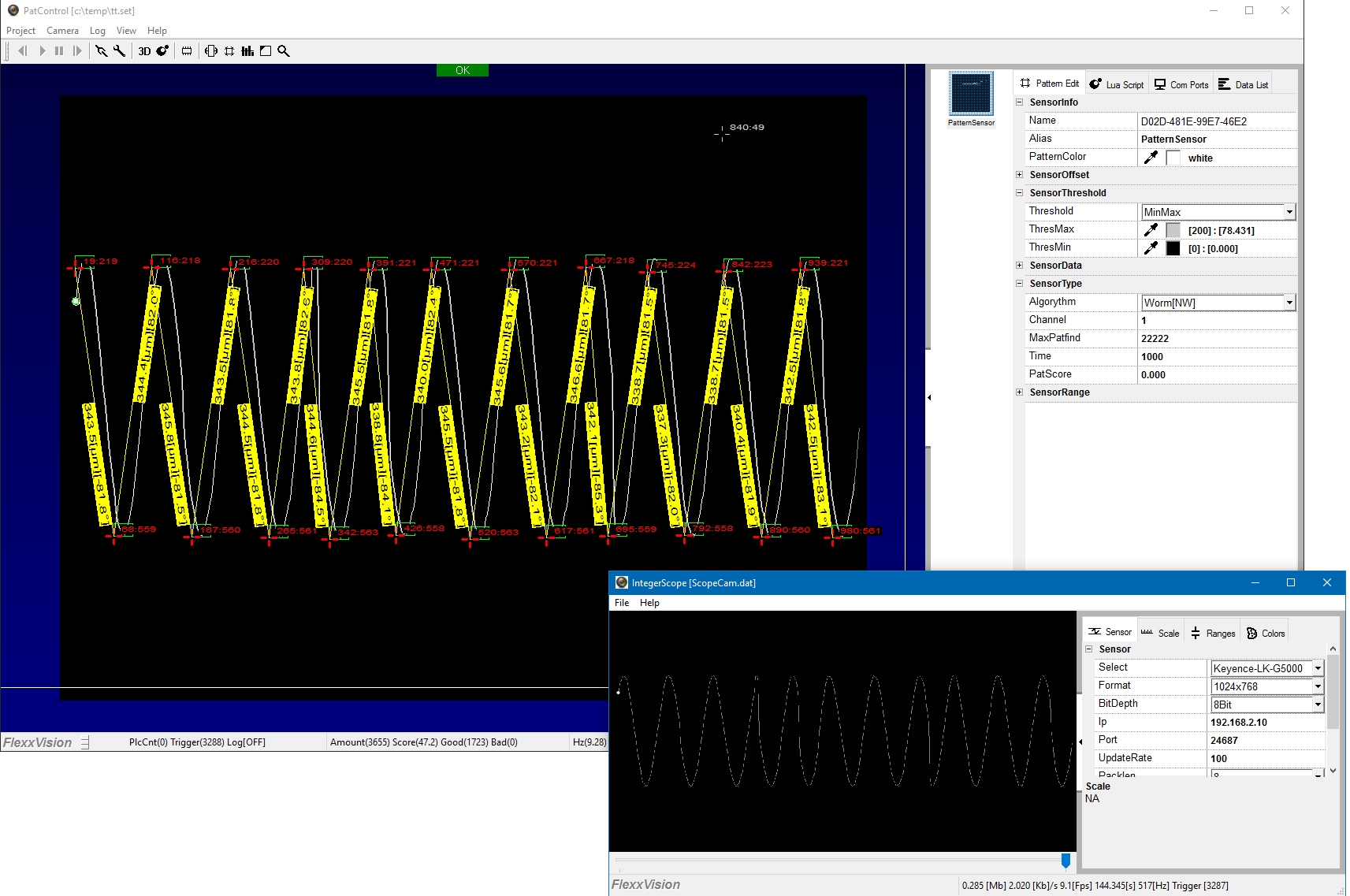
Task: Click the black ThresMin color swatch
Action: (x=1173, y=248)
